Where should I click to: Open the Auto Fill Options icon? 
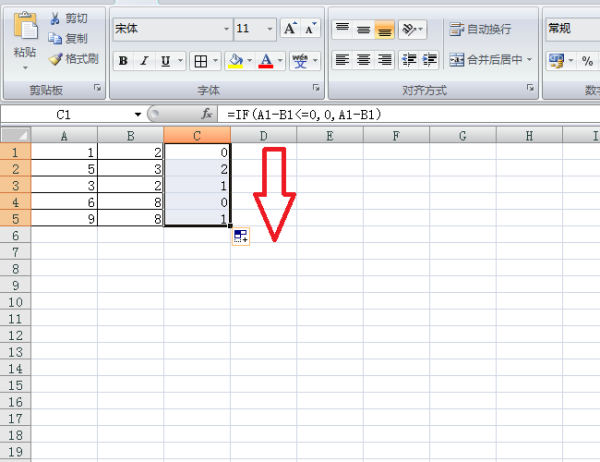pos(241,236)
